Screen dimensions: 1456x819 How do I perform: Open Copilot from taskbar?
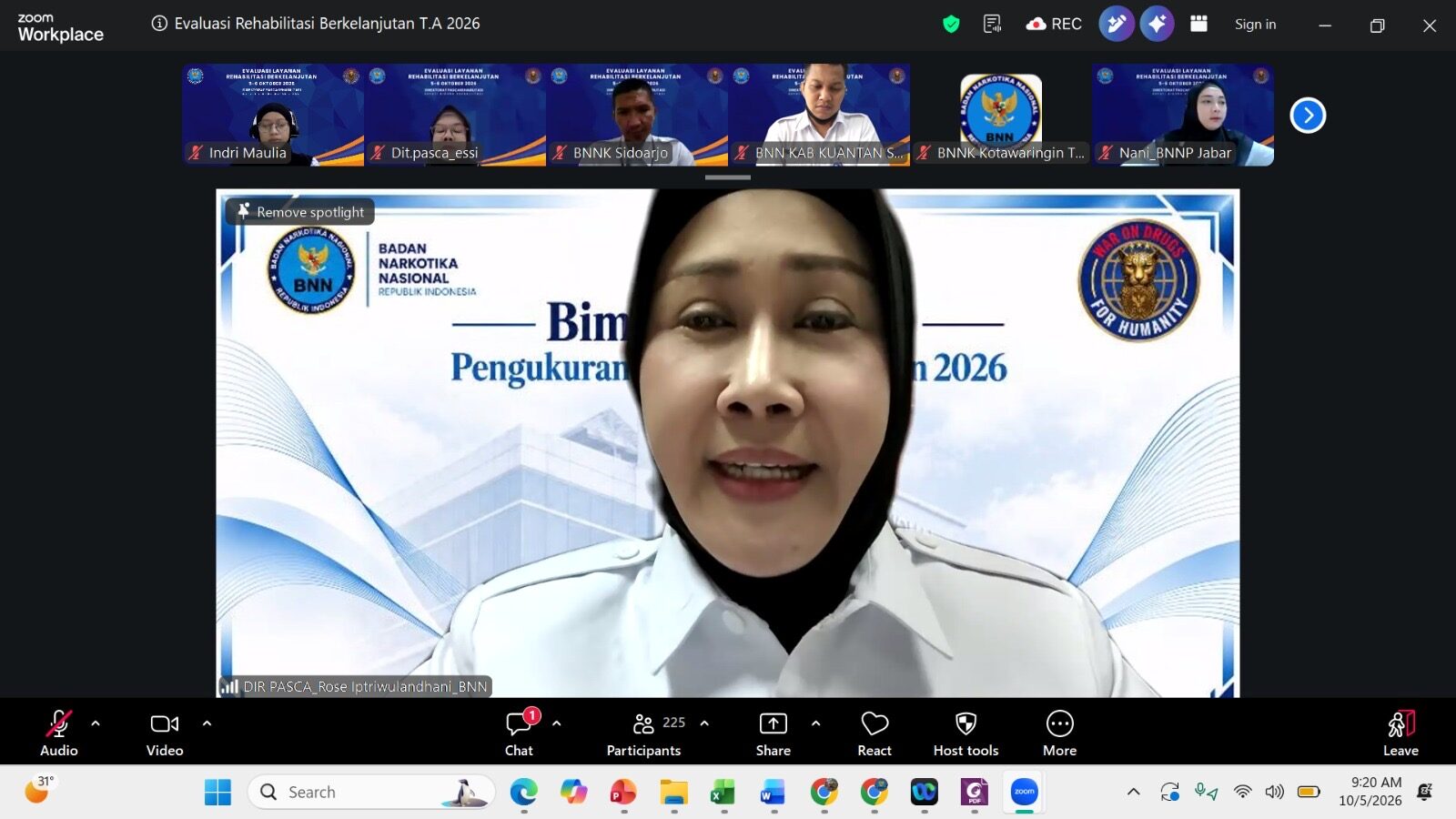pos(573,793)
